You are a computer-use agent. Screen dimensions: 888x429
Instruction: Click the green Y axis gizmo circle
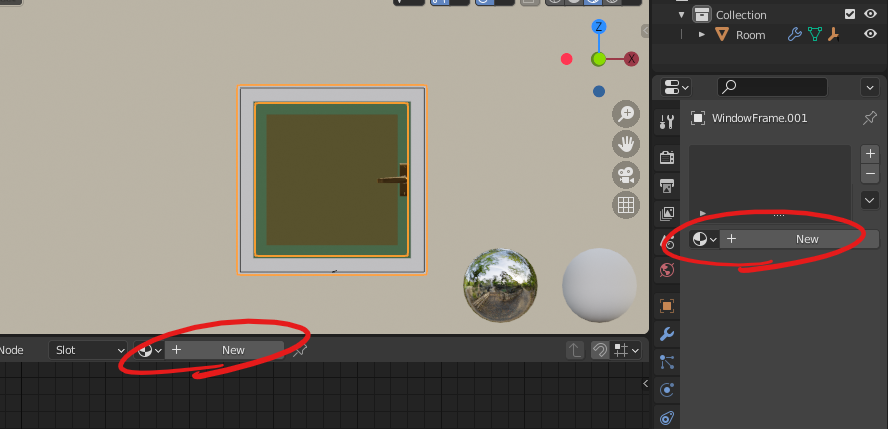[x=599, y=59]
